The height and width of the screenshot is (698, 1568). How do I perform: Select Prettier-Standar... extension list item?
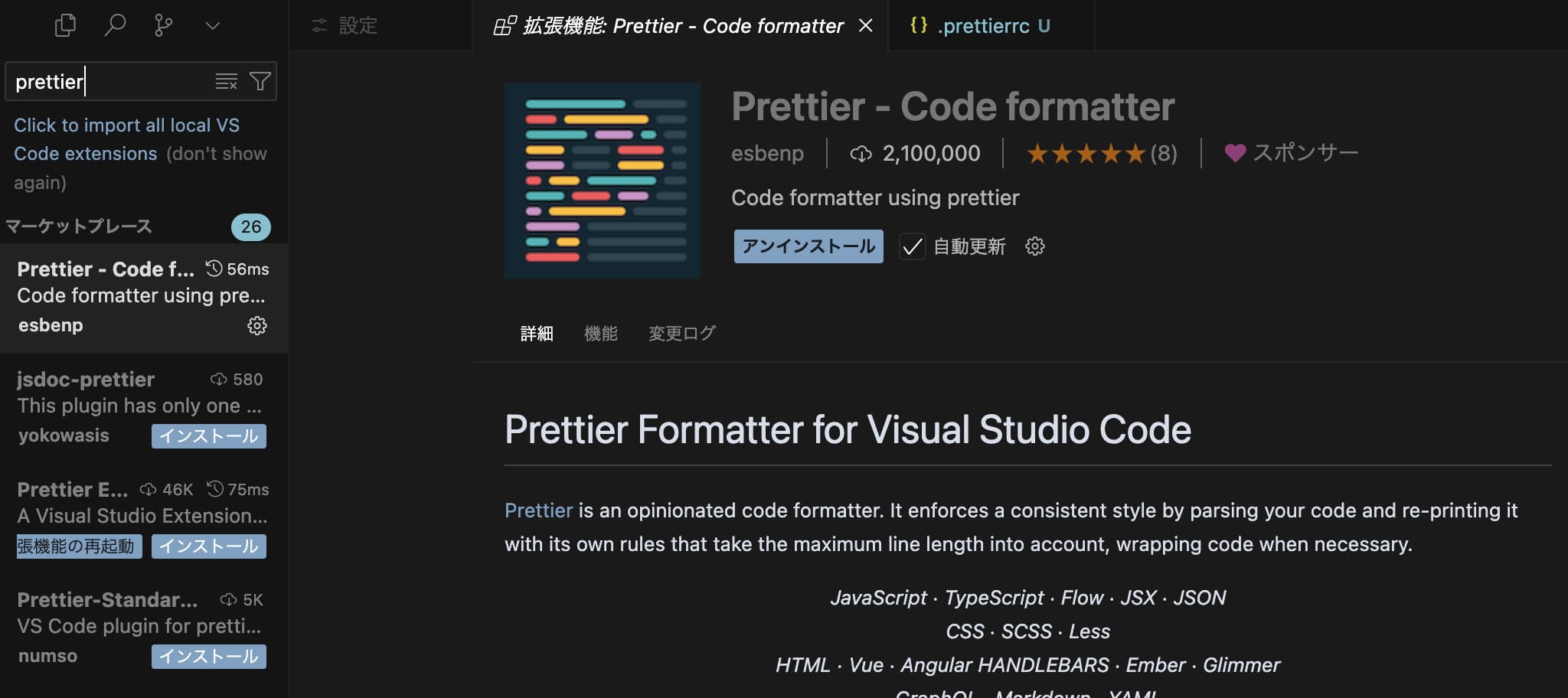[144, 628]
